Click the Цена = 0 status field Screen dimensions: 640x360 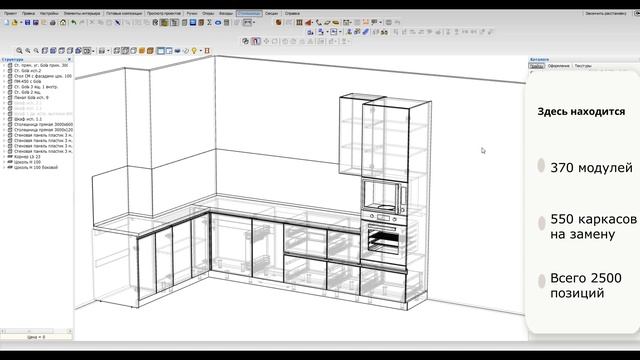point(36,337)
